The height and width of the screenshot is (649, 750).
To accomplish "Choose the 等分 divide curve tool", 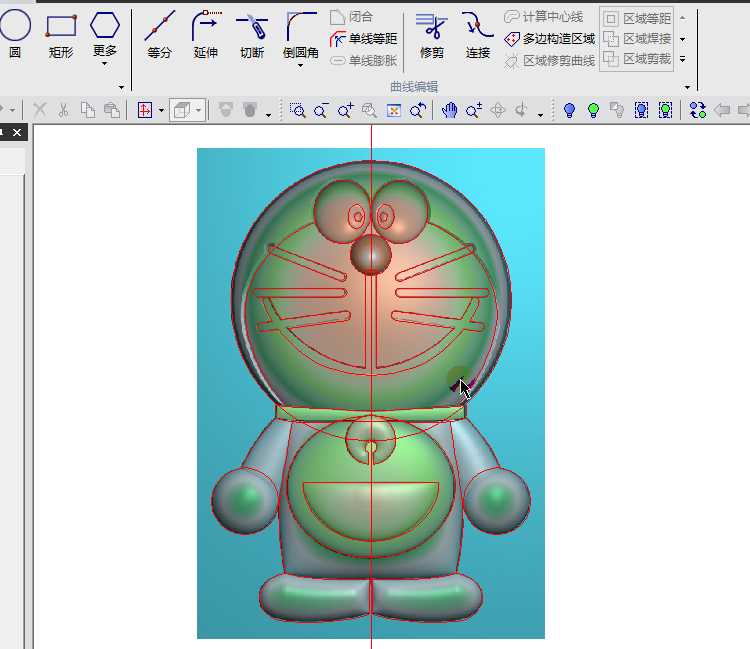I will click(x=159, y=34).
